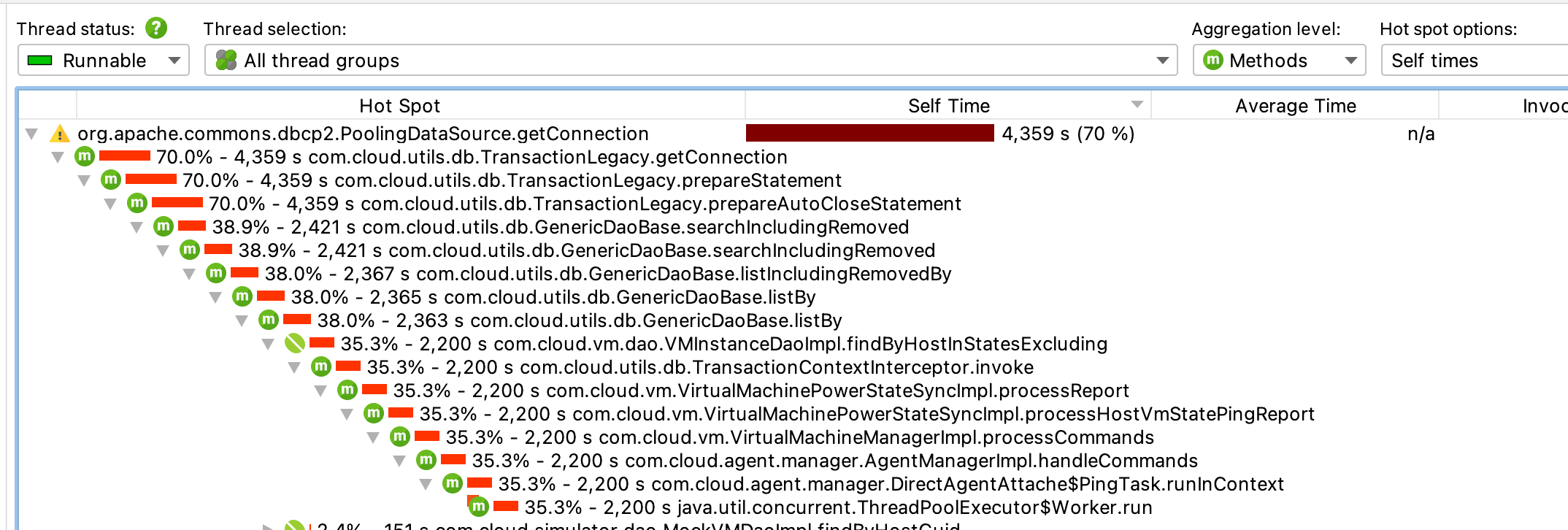1568x530 pixels.
Task: Click the thread groups icon in Thread selection
Action: pos(226,61)
